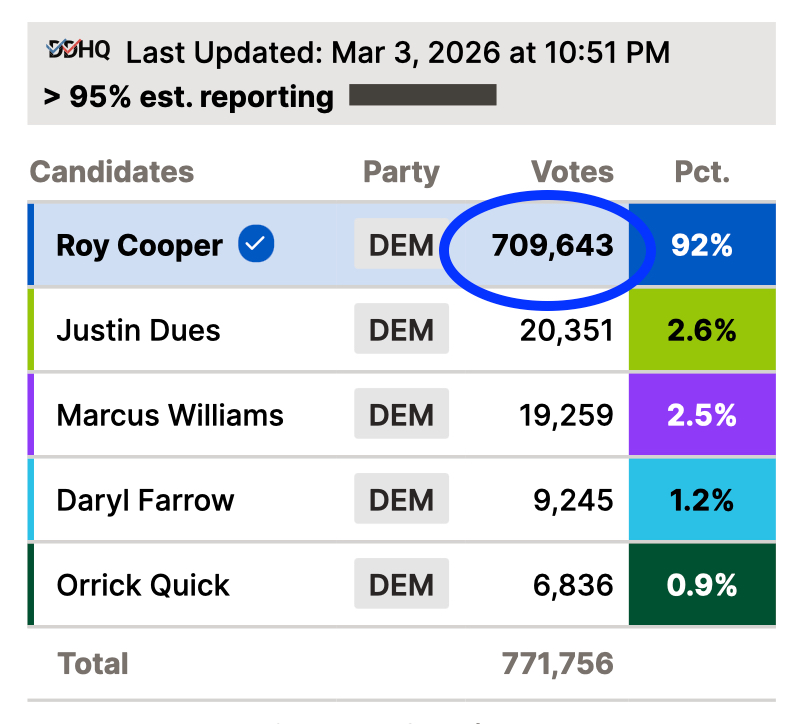The height and width of the screenshot is (724, 804).
Task: Click the circled 709,643 vote count
Action: pos(552,246)
